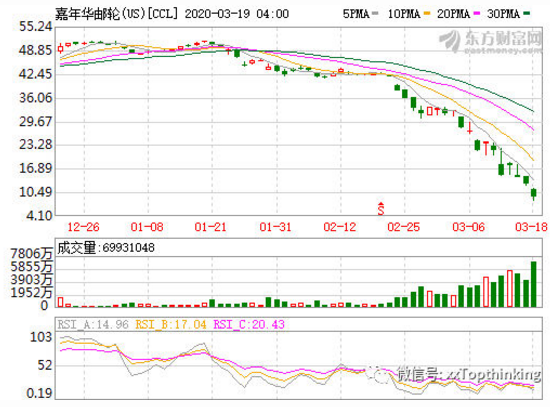Select the 5855万 volume axis label
550x407 pixels.
(x=32, y=267)
